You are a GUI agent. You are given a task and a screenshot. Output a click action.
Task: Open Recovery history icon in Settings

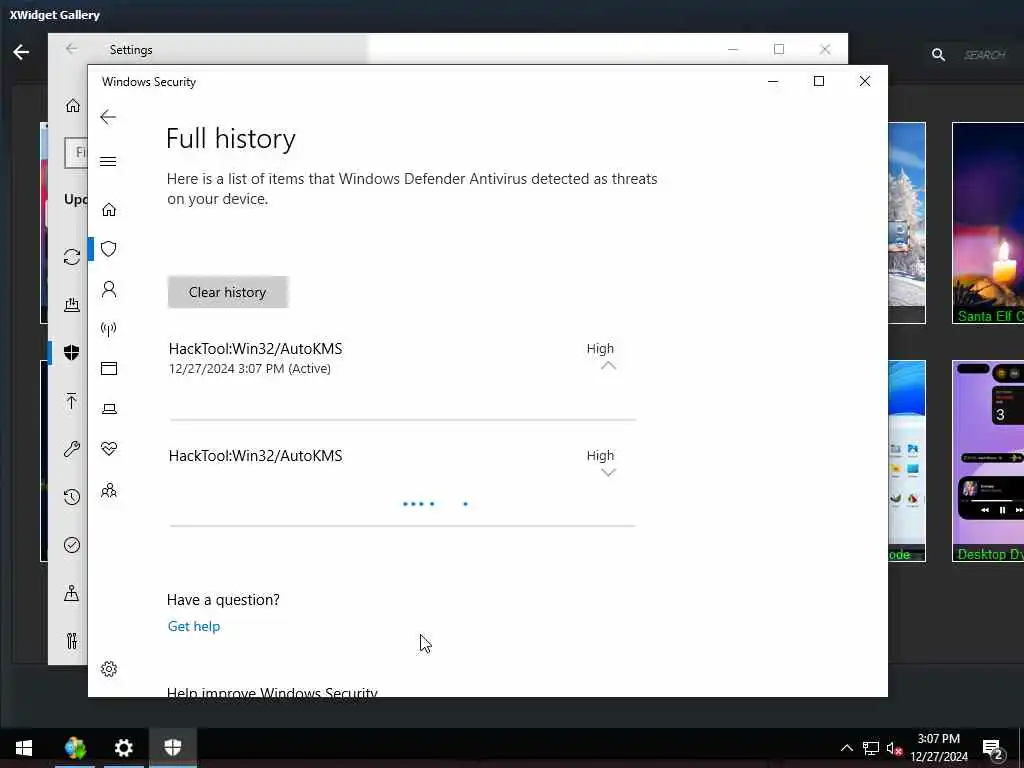[x=72, y=497]
